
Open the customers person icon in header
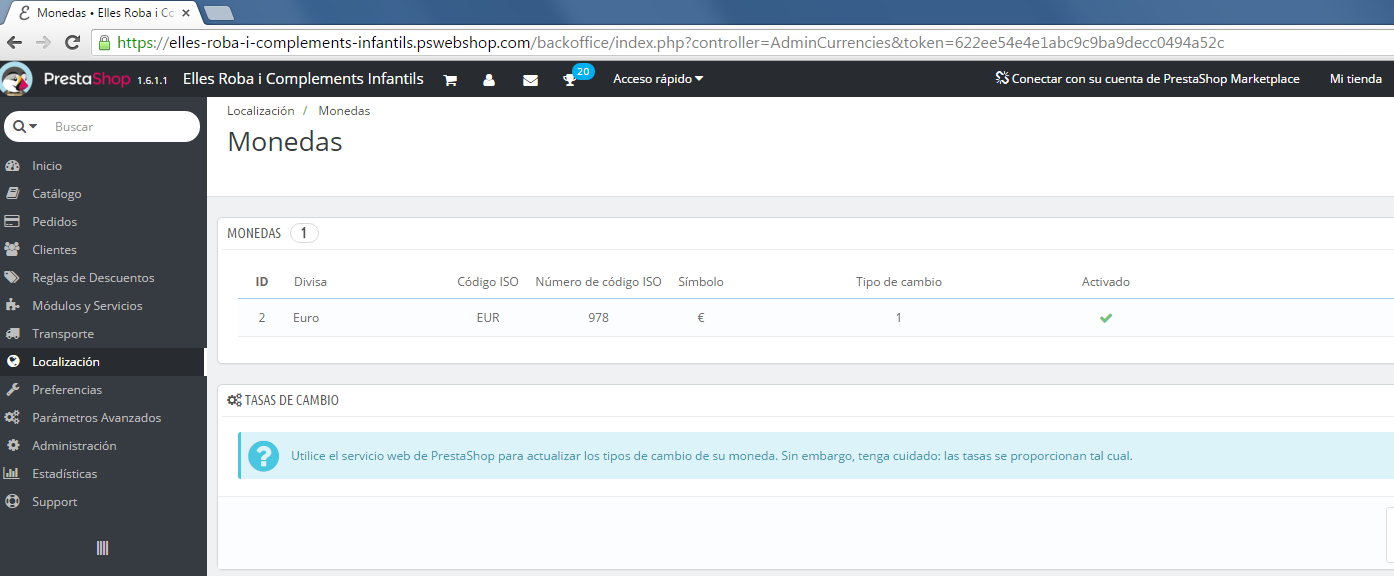click(x=489, y=80)
